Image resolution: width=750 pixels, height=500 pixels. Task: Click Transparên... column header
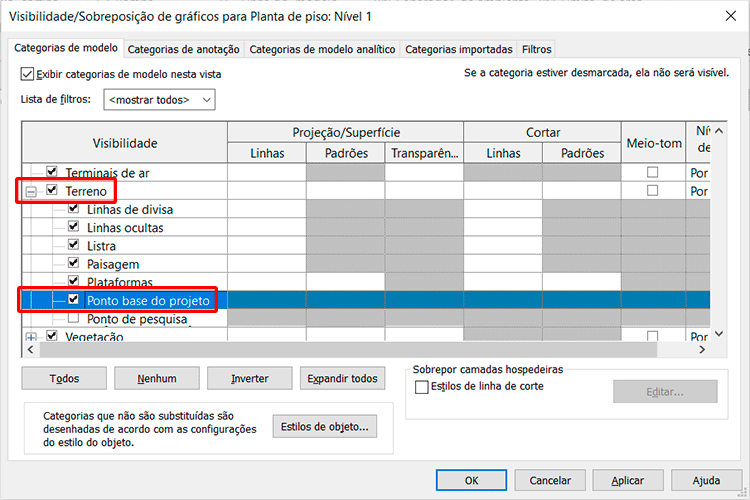point(424,153)
